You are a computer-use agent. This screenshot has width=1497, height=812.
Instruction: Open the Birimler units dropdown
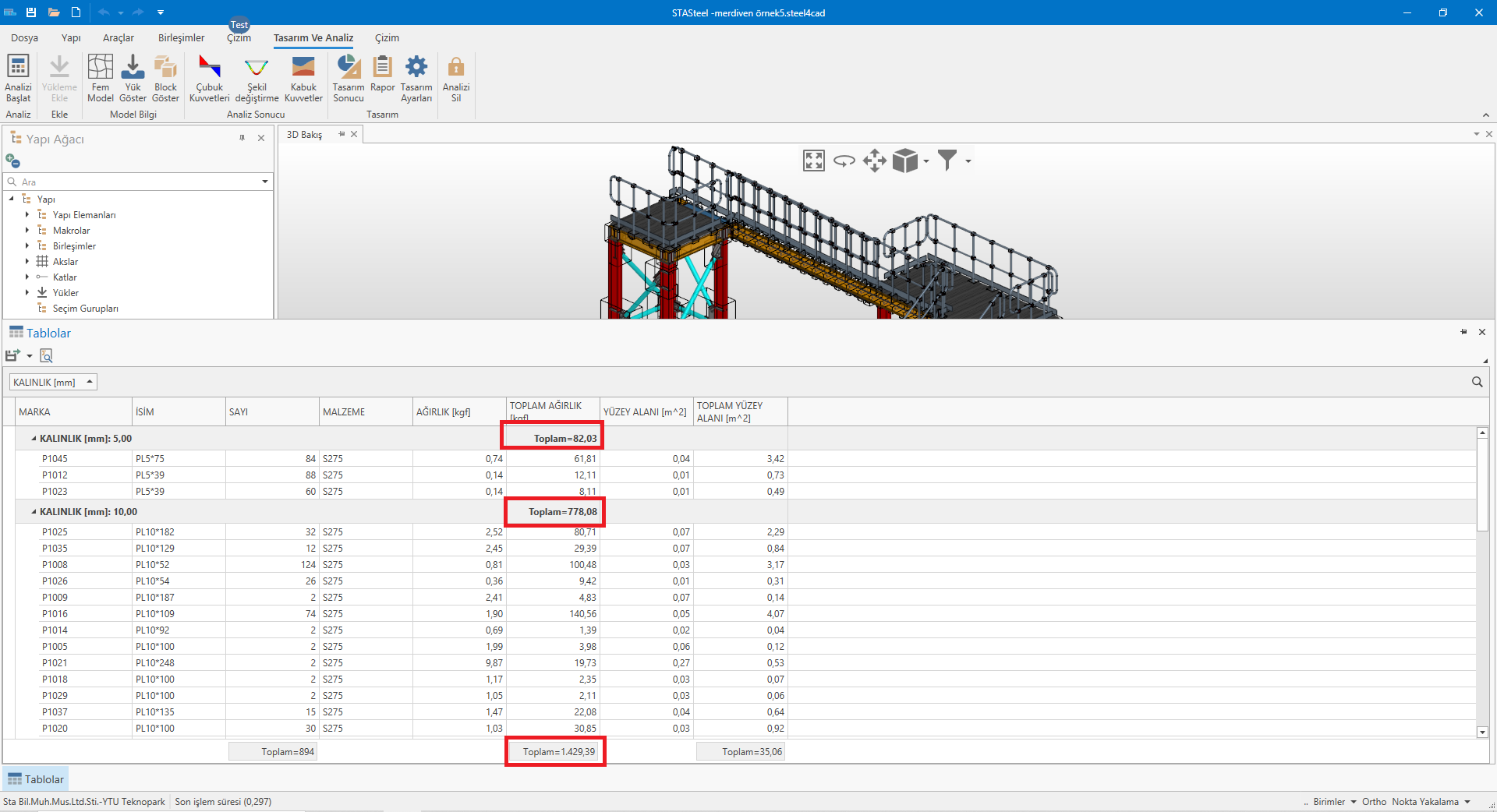coord(1334,802)
